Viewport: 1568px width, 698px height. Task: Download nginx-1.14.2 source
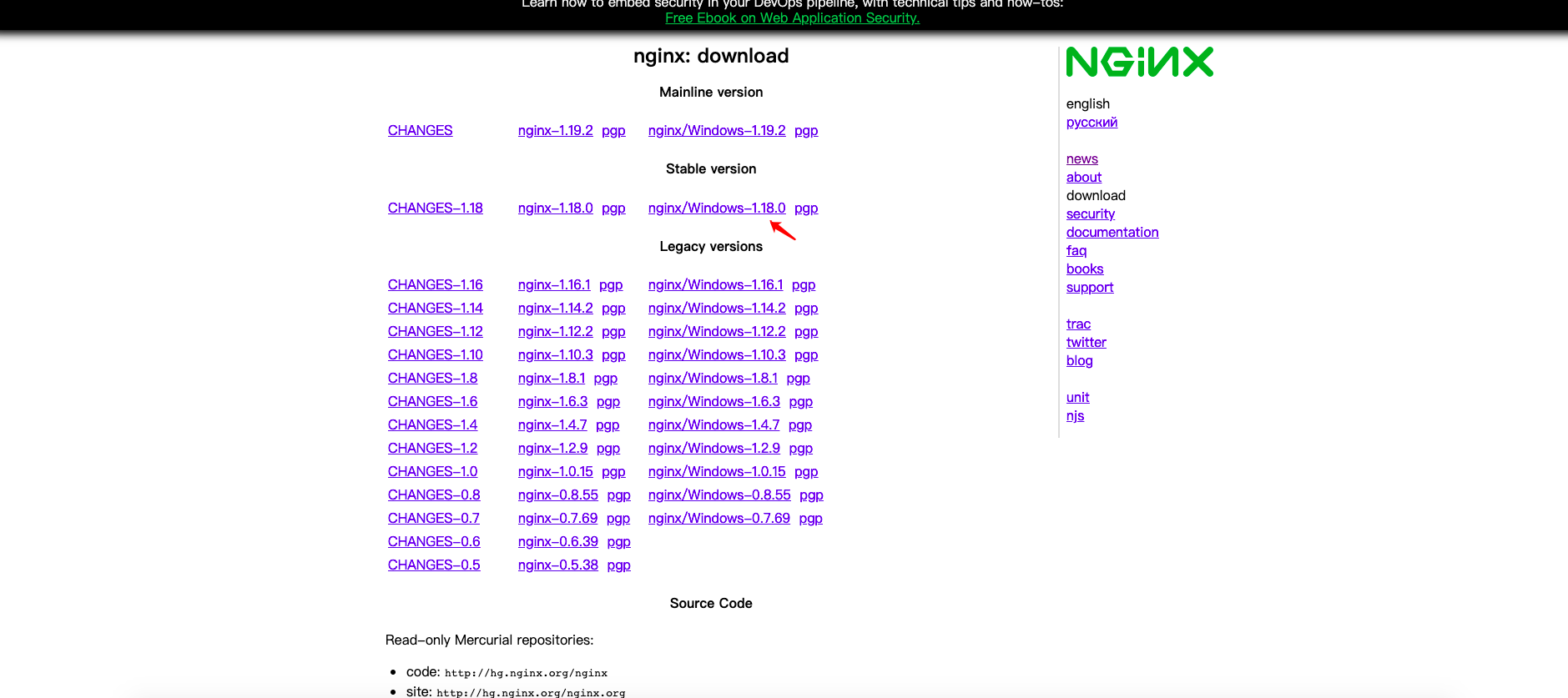click(555, 309)
